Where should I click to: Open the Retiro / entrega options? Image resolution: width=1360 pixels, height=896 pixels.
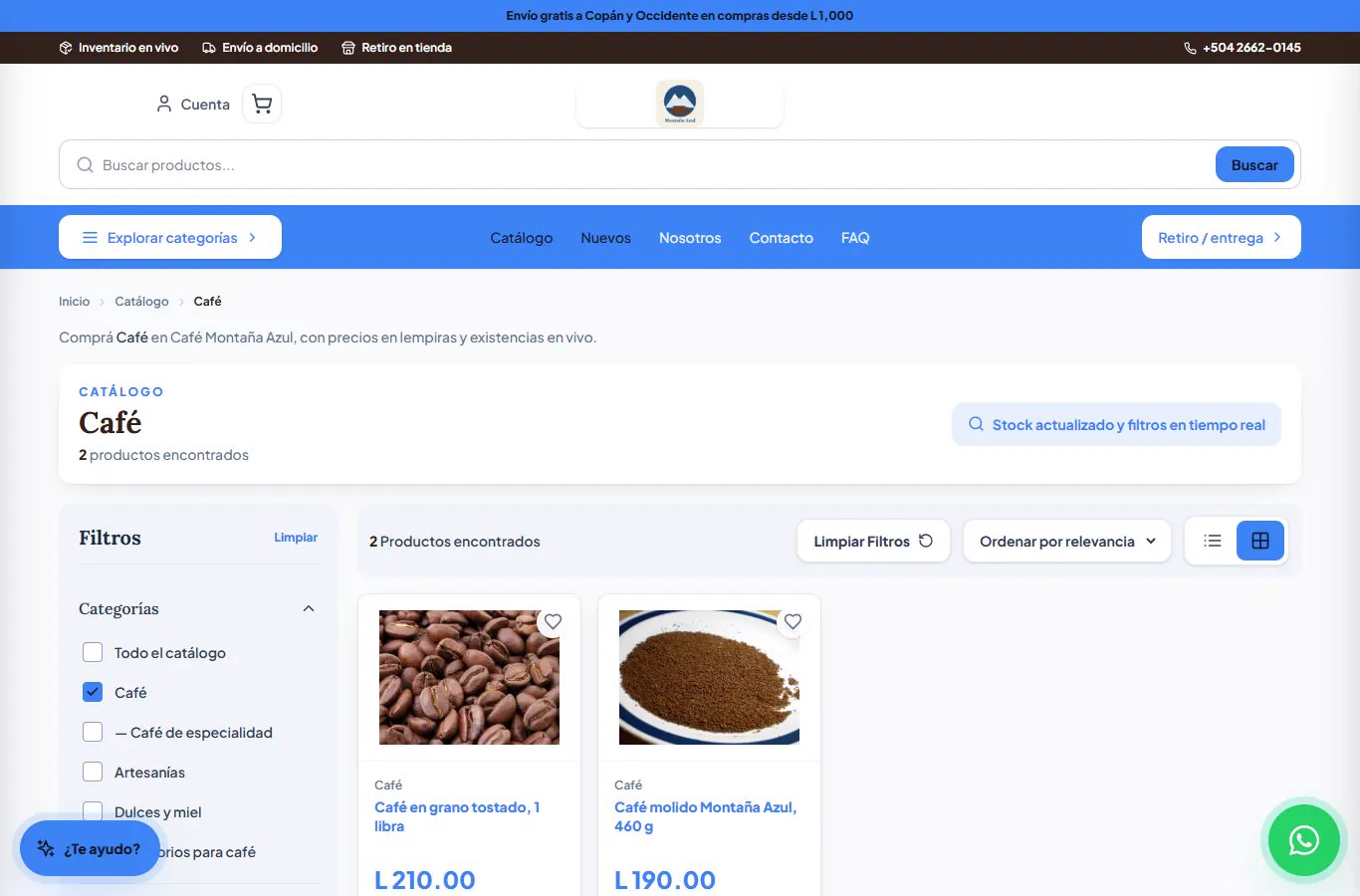[x=1222, y=237]
